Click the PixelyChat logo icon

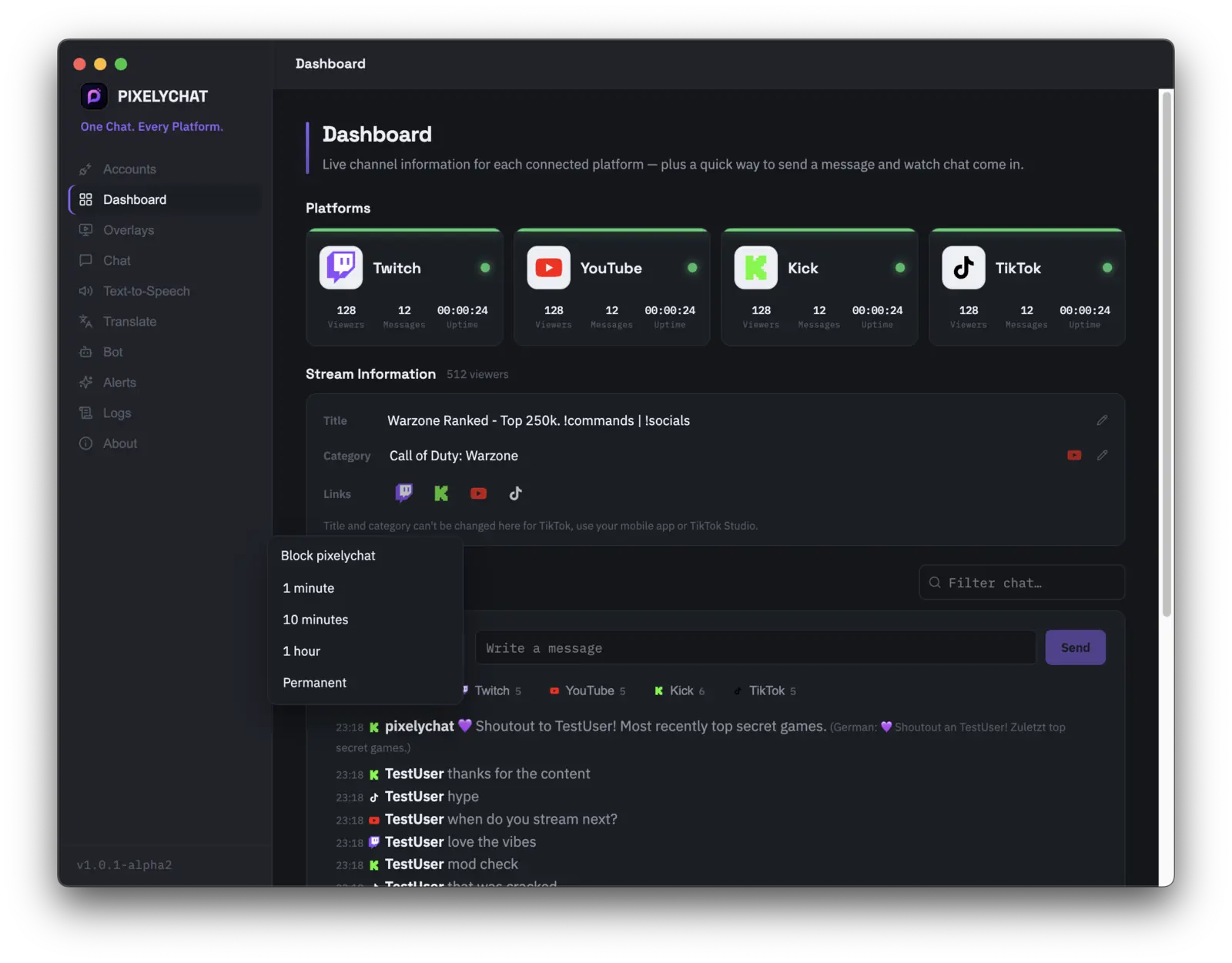[x=94, y=96]
